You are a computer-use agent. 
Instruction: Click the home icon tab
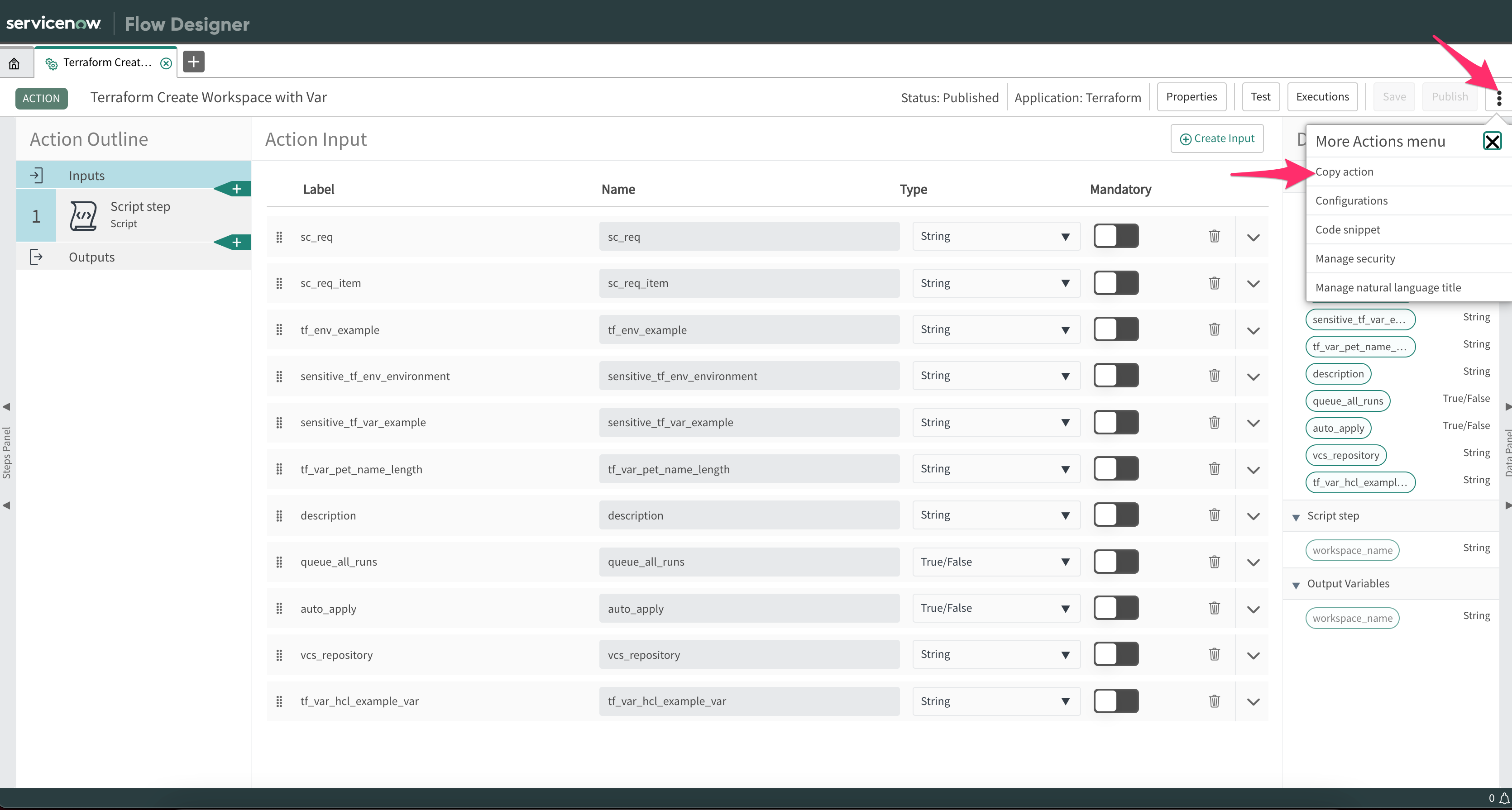[x=14, y=63]
